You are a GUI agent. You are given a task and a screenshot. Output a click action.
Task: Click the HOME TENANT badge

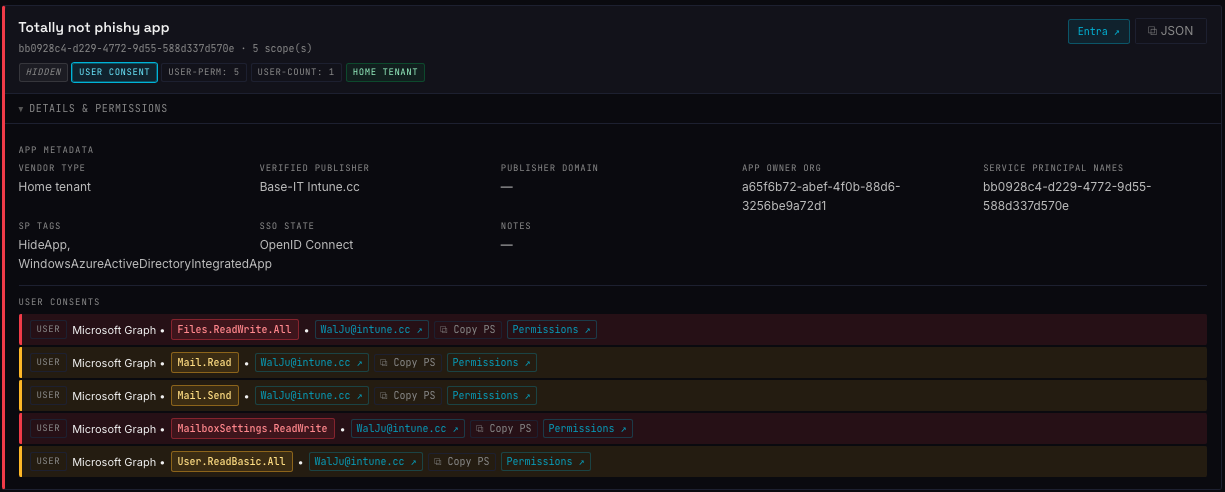pos(385,72)
